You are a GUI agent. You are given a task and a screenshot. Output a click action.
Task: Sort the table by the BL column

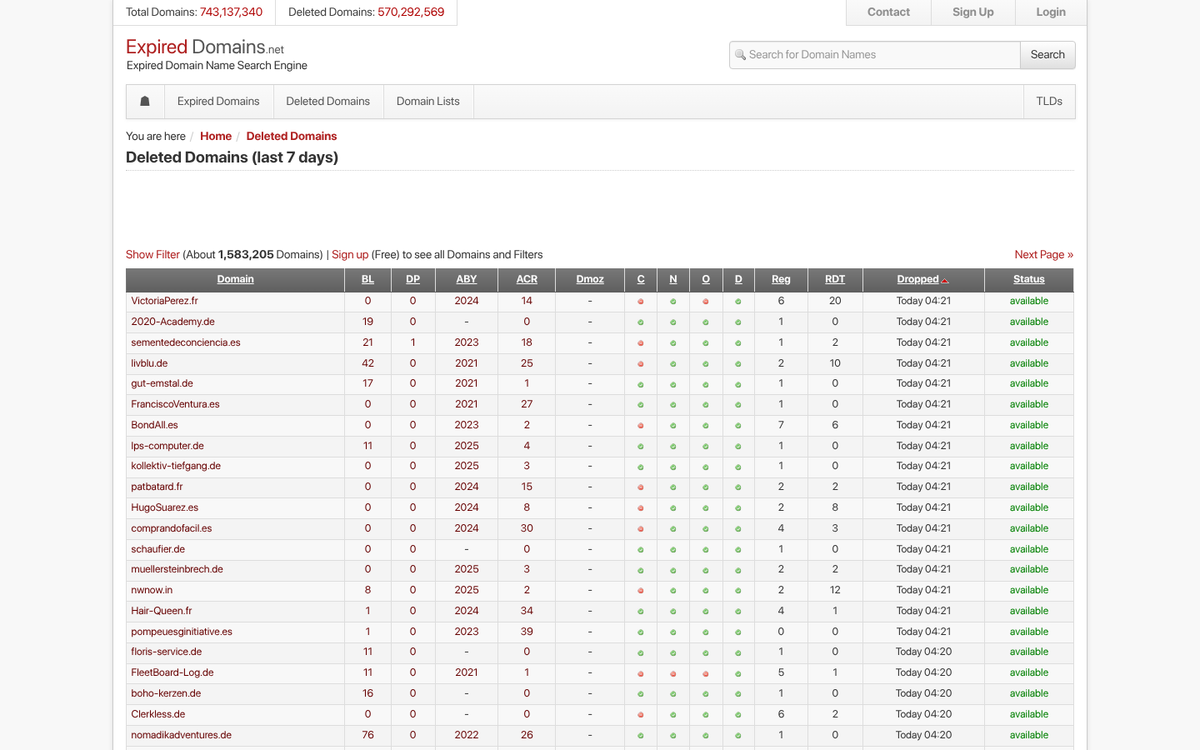point(367,279)
